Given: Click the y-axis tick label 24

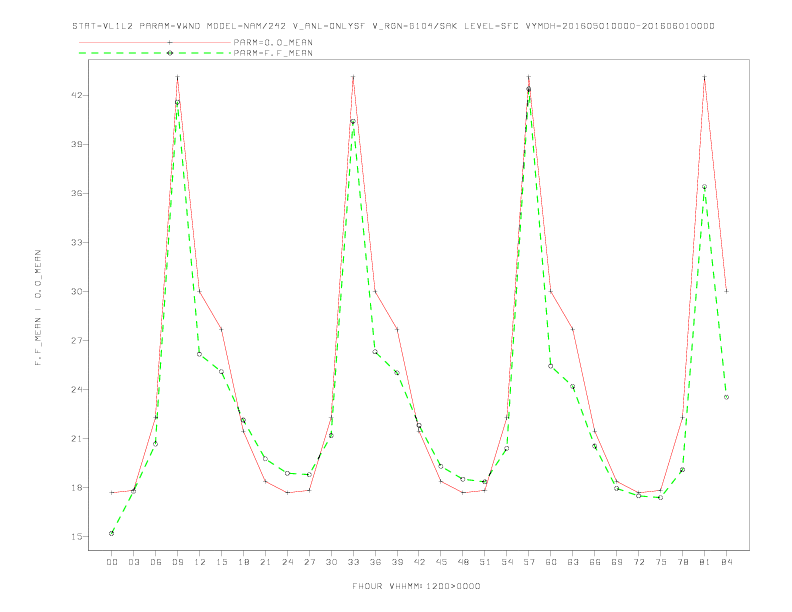Looking at the screenshot, I should 77,389.
